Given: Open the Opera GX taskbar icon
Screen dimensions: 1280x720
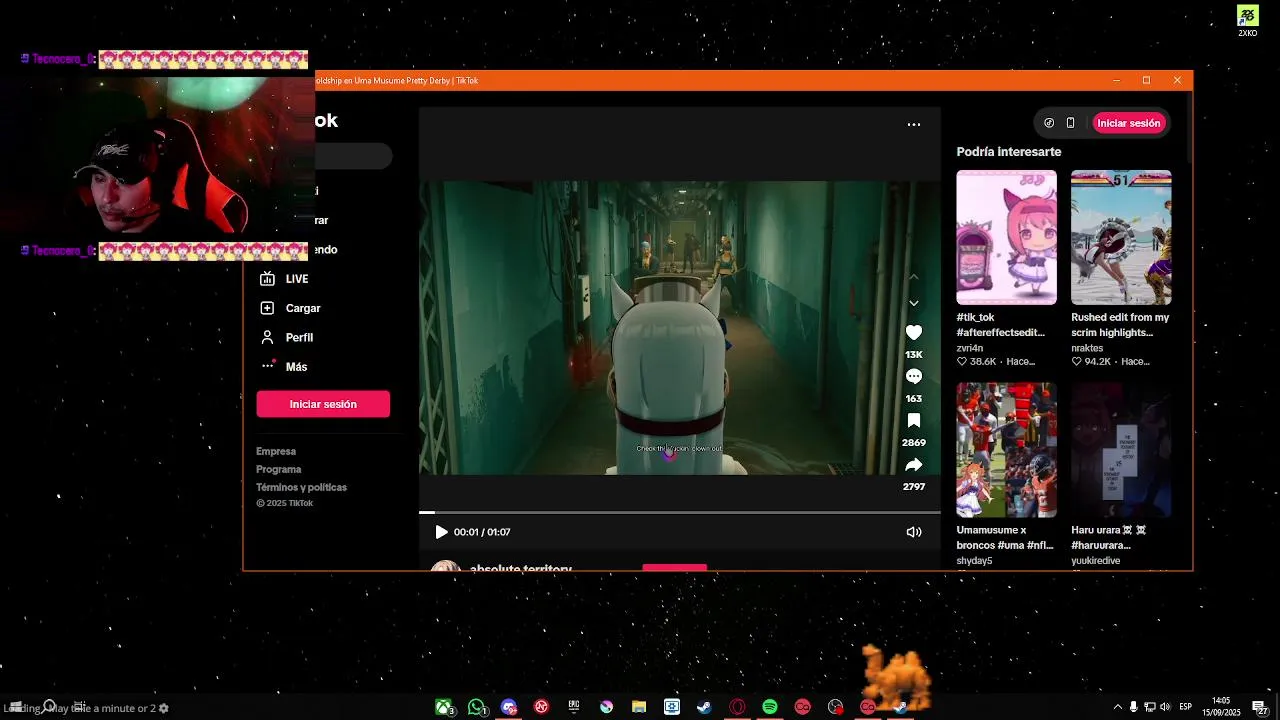Looking at the screenshot, I should click(x=737, y=707).
